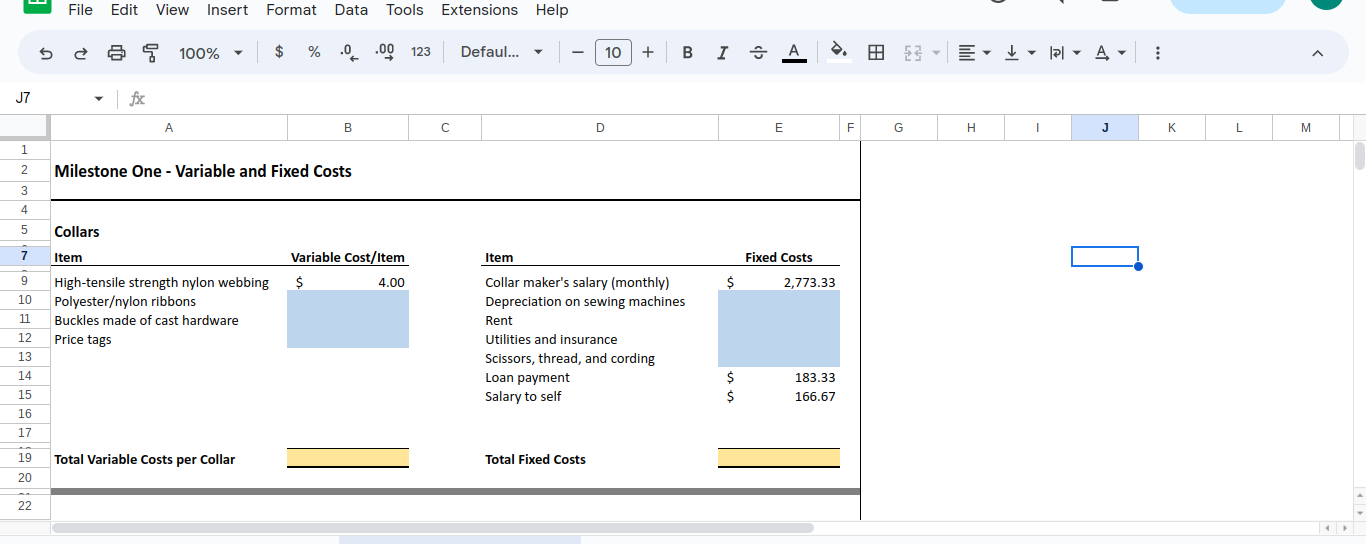The height and width of the screenshot is (544, 1366).
Task: Increase font size with plus button
Action: pos(648,52)
